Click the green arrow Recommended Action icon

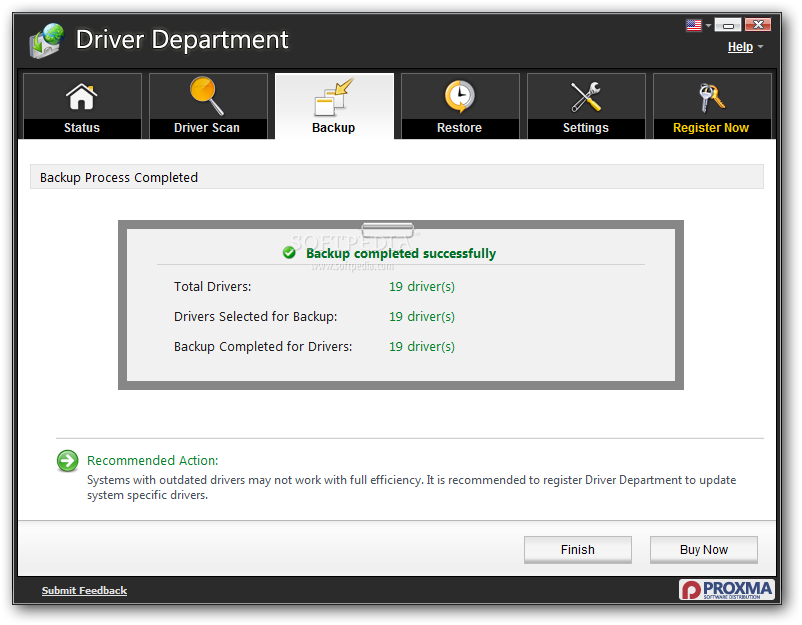[x=68, y=461]
